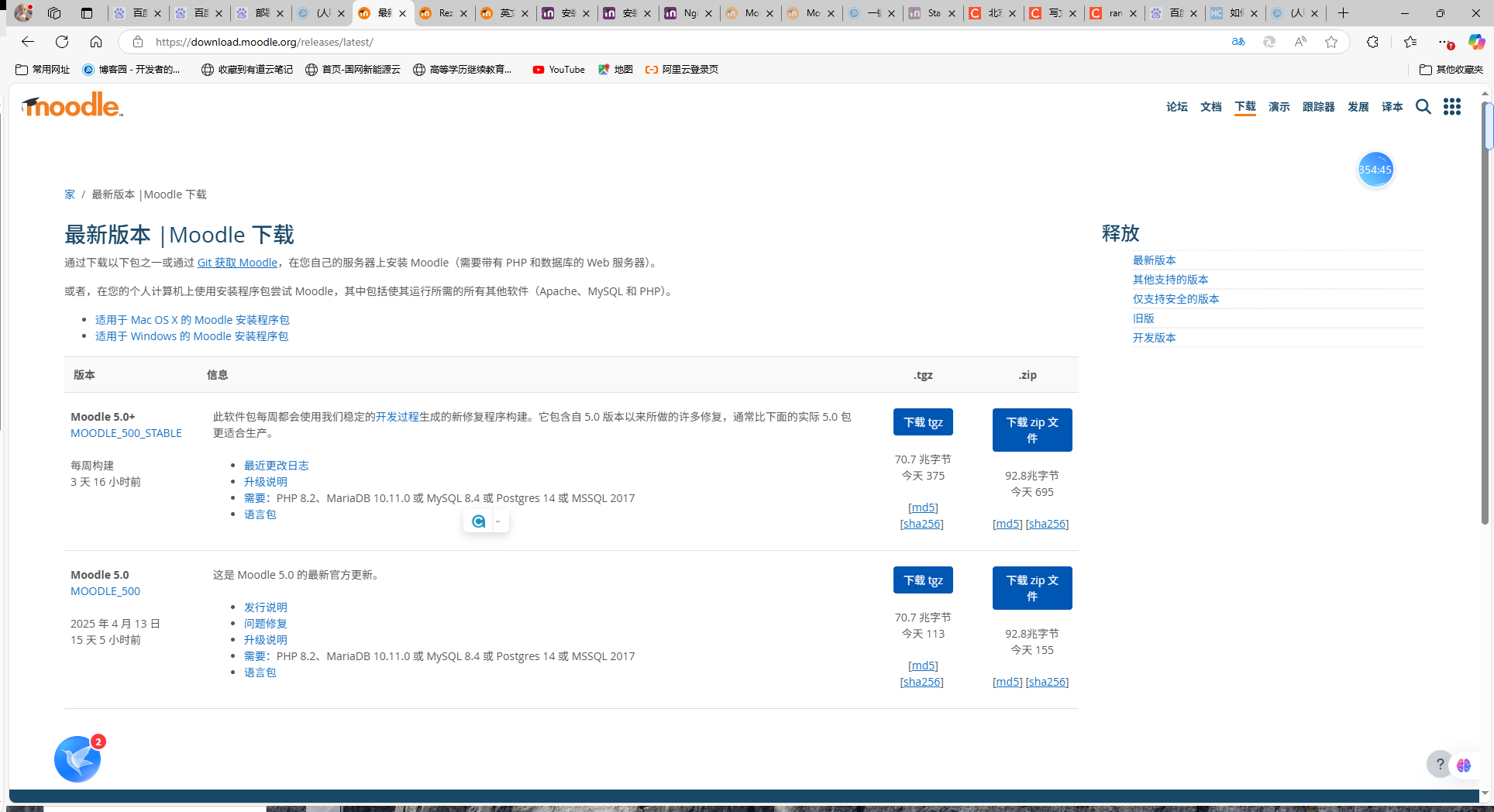The image size is (1494, 812).
Task: Open the read aloud icon in address bar
Action: click(1300, 42)
